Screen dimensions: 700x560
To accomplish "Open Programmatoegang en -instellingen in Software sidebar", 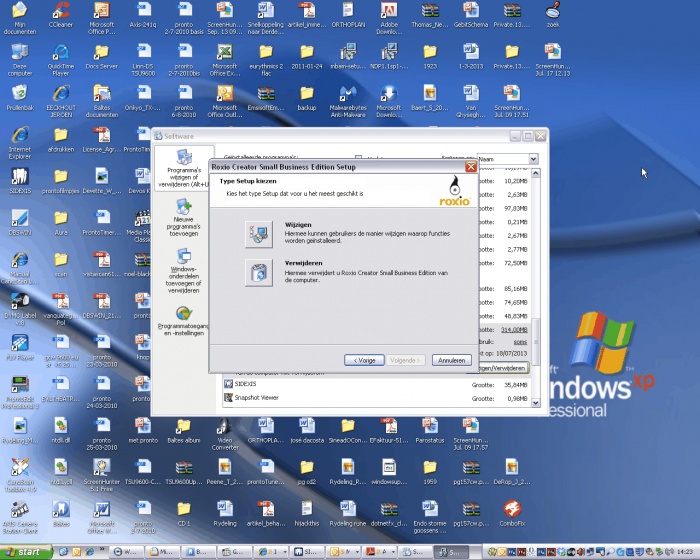I will [183, 321].
